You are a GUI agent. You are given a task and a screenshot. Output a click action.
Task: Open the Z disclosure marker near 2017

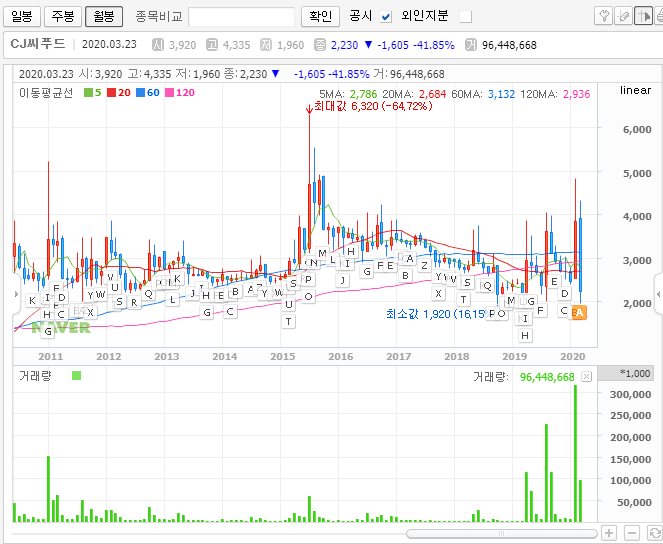(x=424, y=266)
